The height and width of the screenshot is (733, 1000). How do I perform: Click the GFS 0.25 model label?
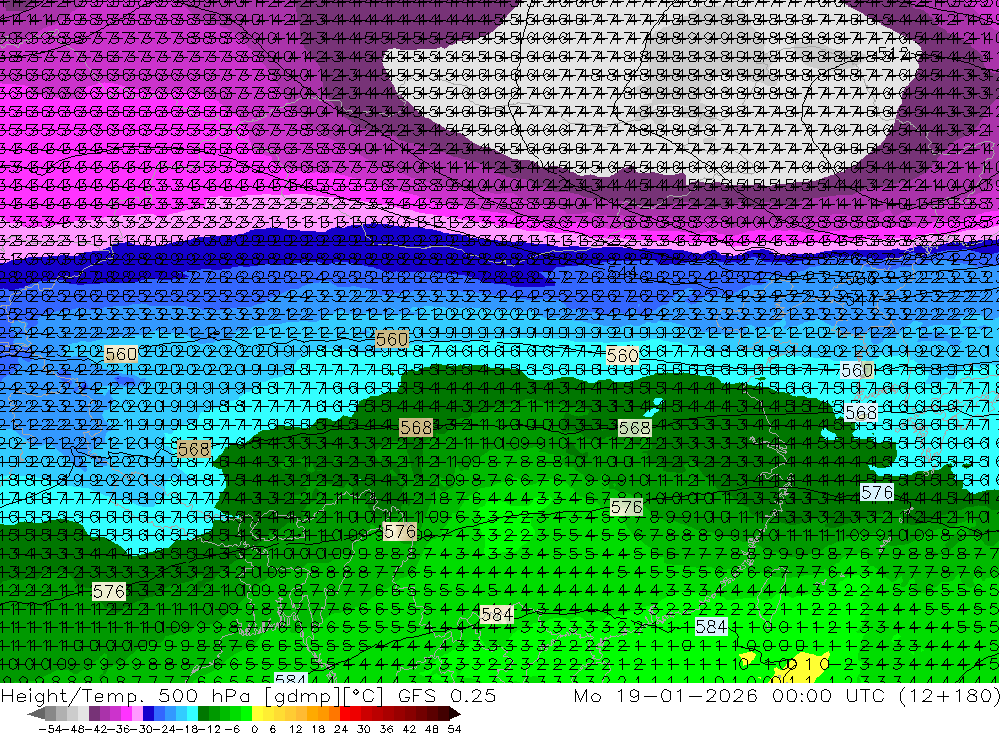[x=446, y=695]
